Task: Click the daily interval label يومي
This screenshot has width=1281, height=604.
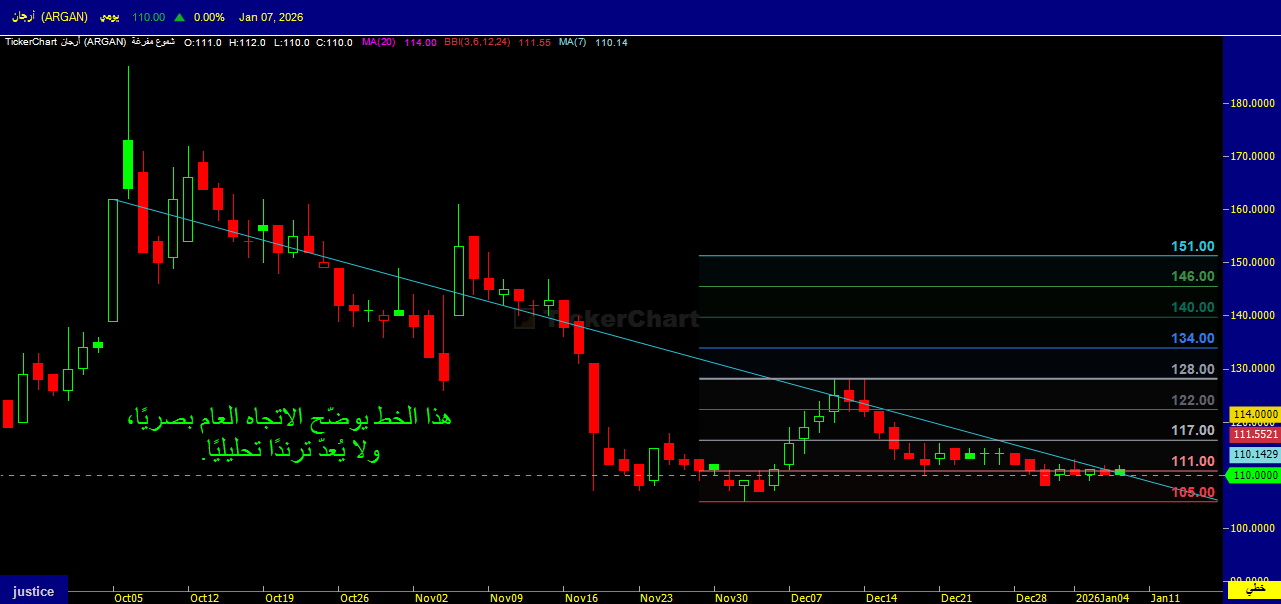Action: 109,18
